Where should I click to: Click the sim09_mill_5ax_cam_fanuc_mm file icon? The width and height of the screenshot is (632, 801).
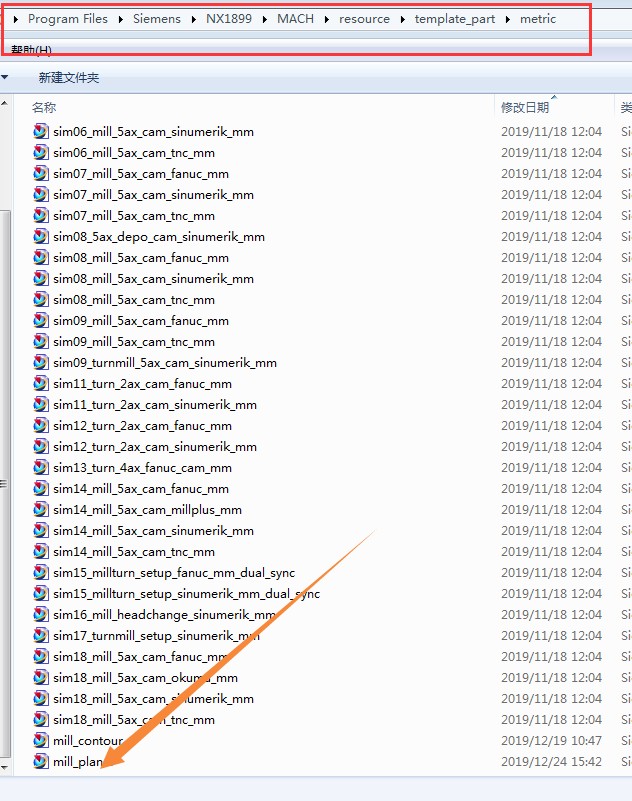point(41,320)
